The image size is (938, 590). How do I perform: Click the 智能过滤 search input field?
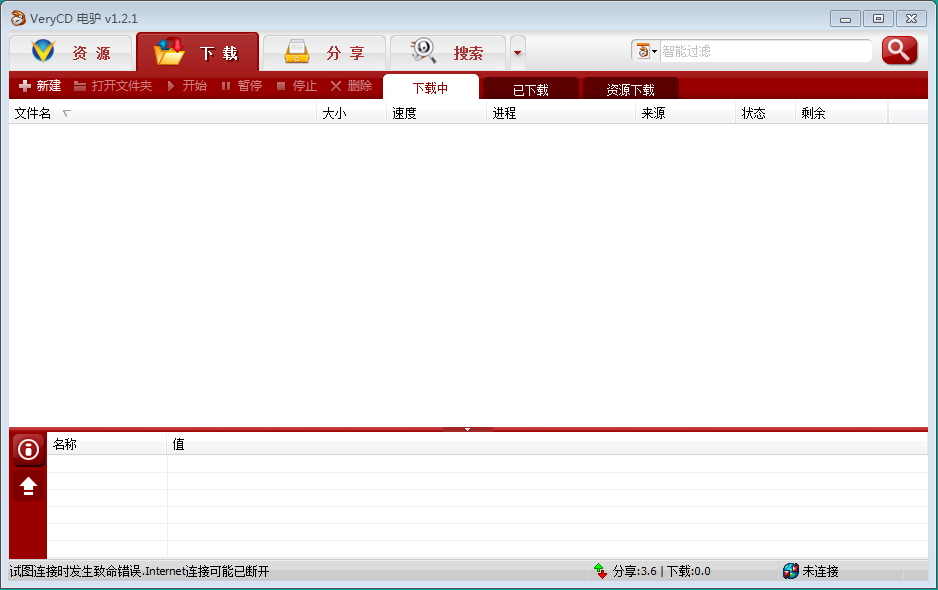tap(764, 51)
